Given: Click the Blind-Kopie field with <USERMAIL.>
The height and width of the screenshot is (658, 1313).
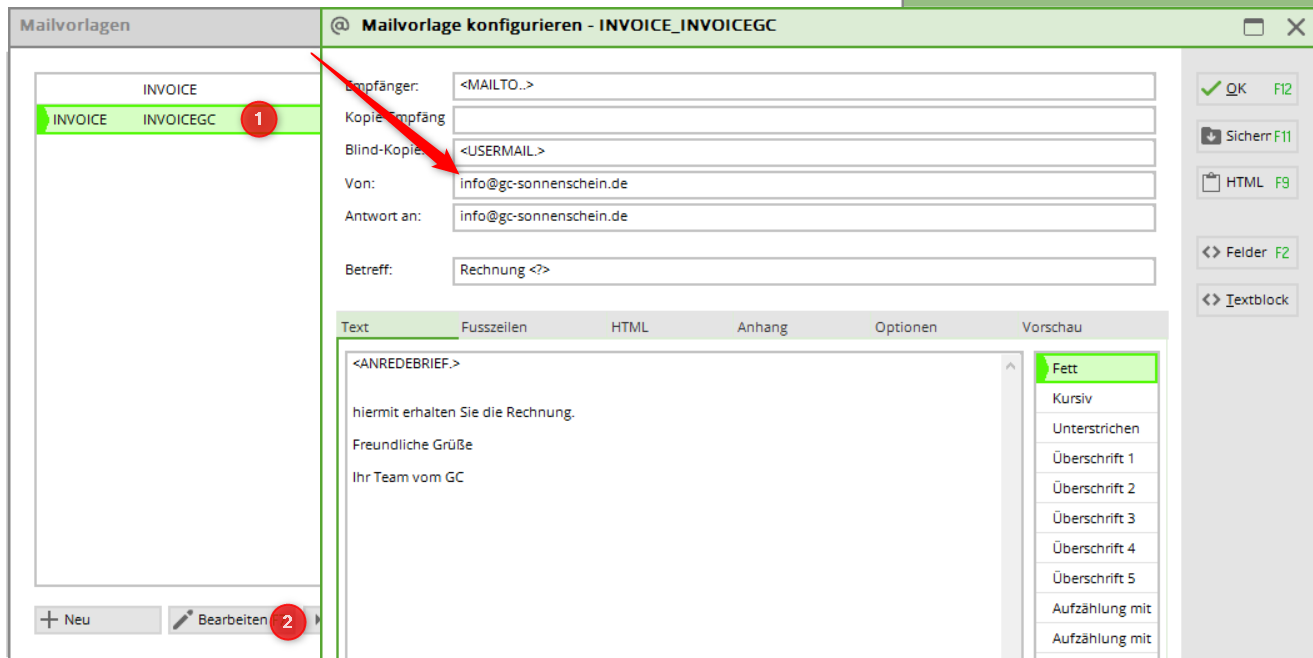Looking at the screenshot, I should tap(804, 152).
